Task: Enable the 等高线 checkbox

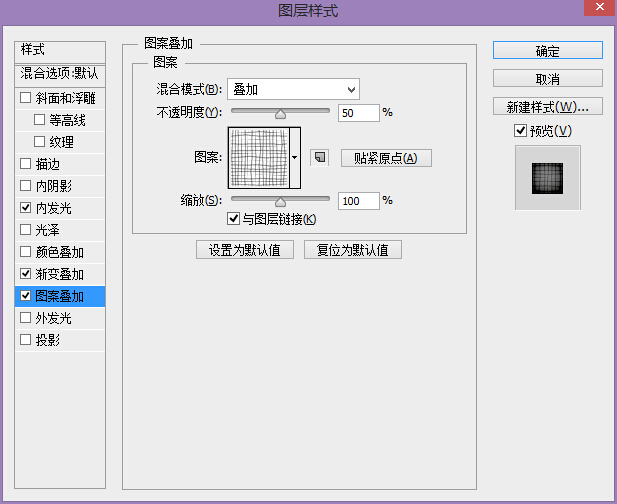Action: [39, 120]
